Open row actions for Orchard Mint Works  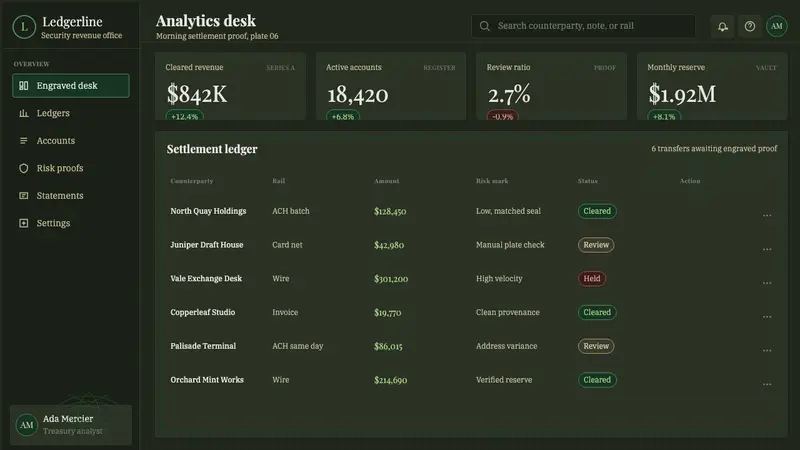coord(767,384)
